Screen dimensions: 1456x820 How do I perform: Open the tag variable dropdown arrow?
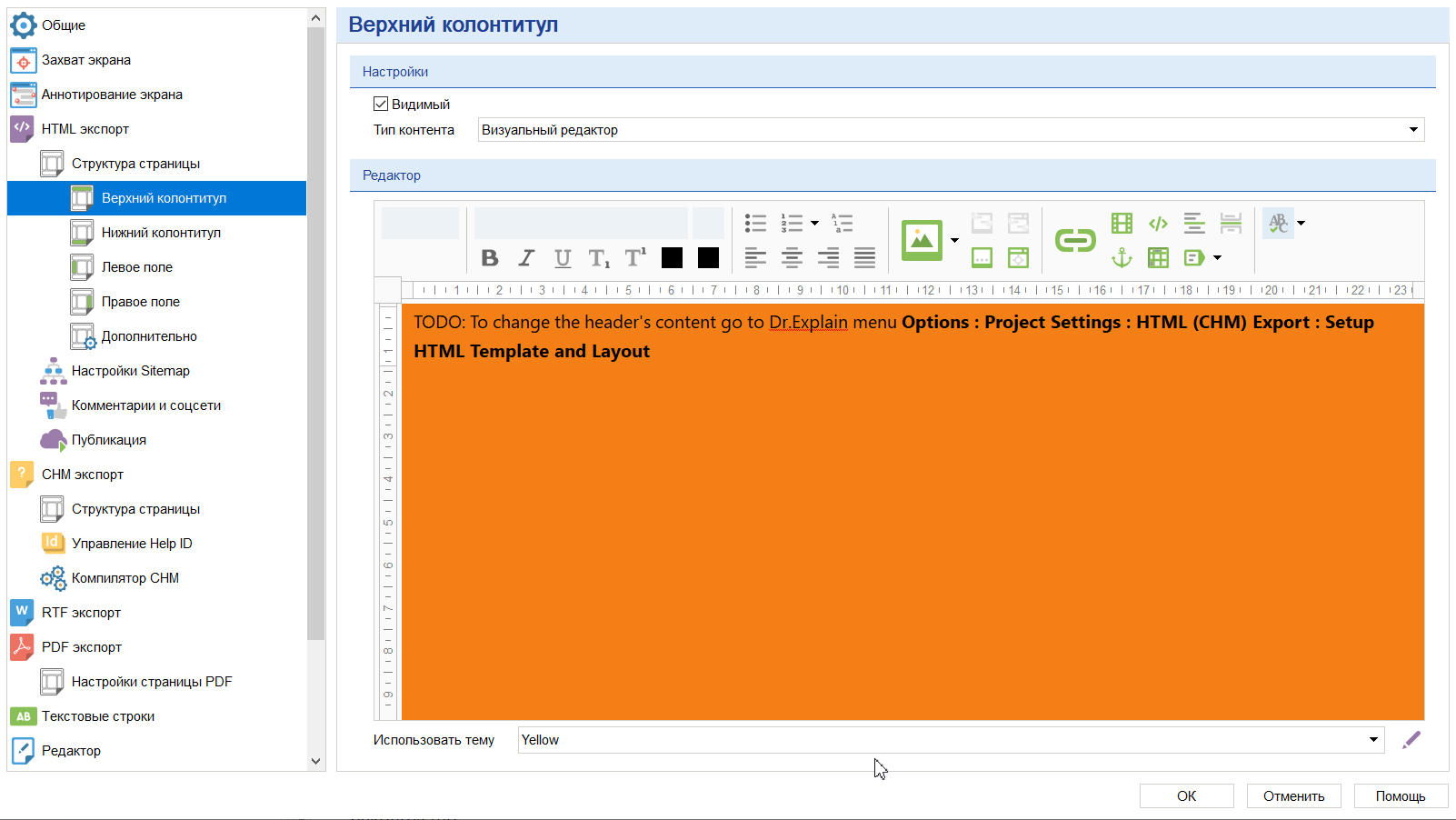tap(1217, 258)
